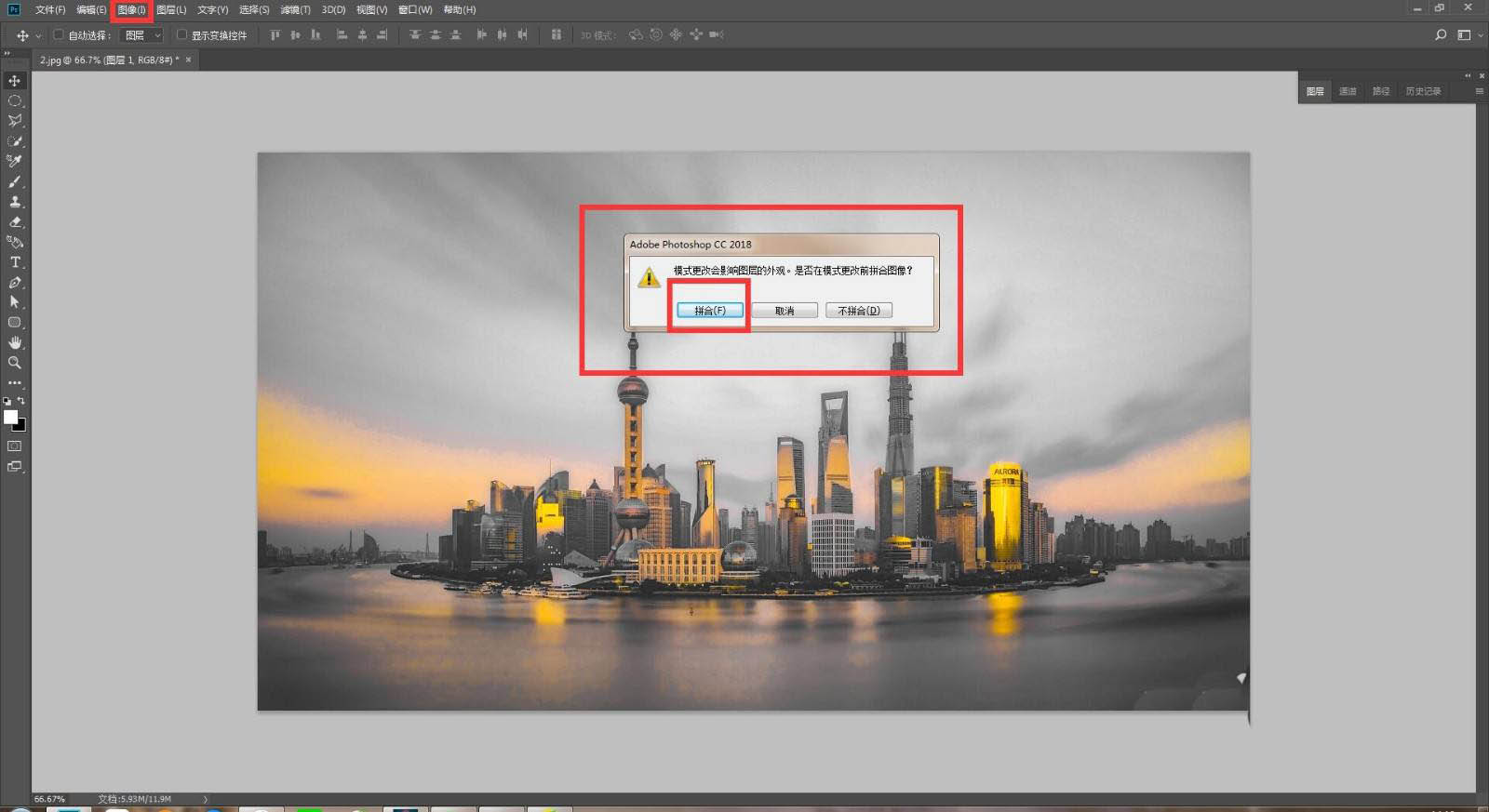Select the Eyedropper tool
Screen dimensions: 1489x812
(x=15, y=161)
